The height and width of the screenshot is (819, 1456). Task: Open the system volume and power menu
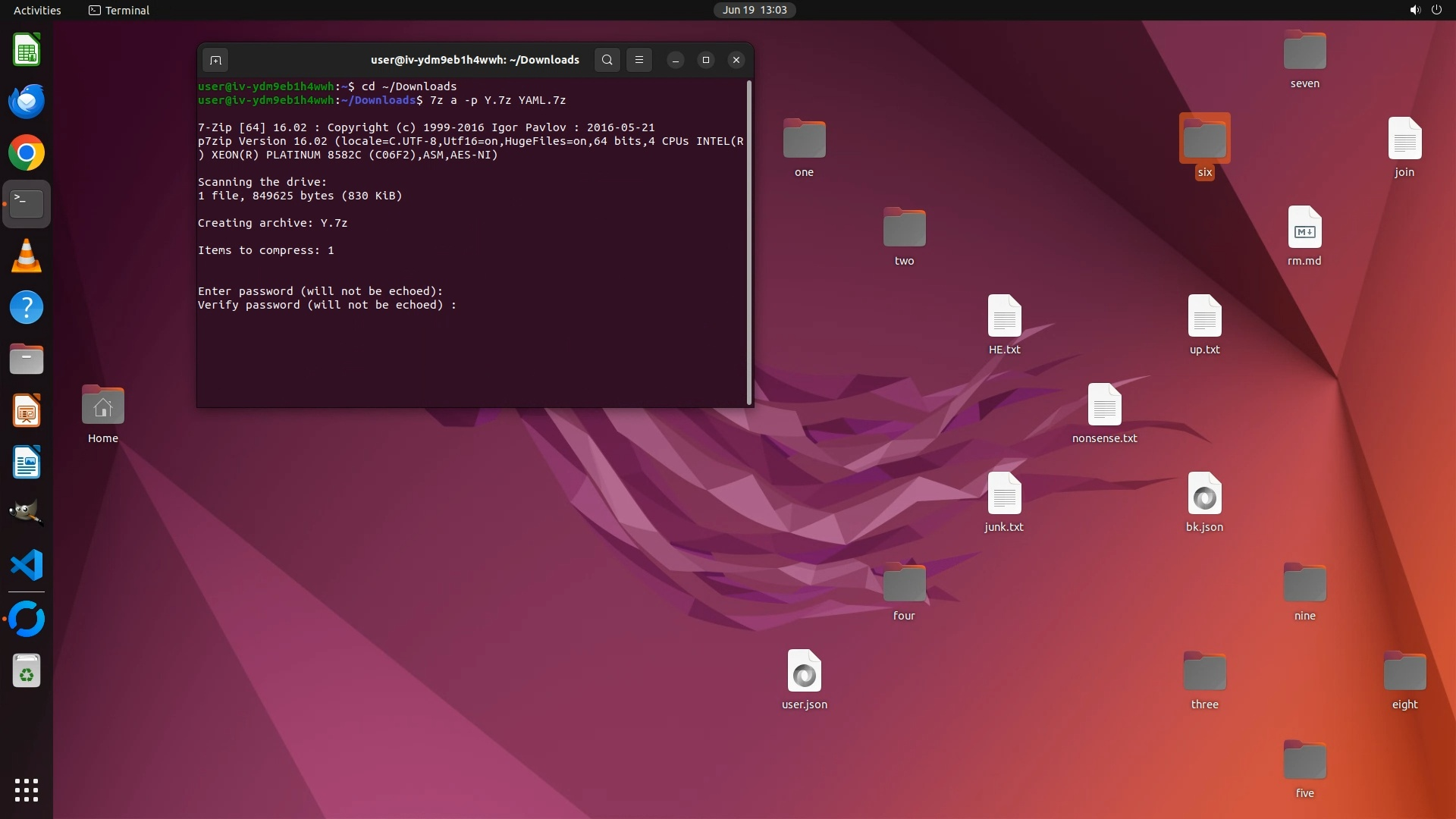pos(1425,10)
